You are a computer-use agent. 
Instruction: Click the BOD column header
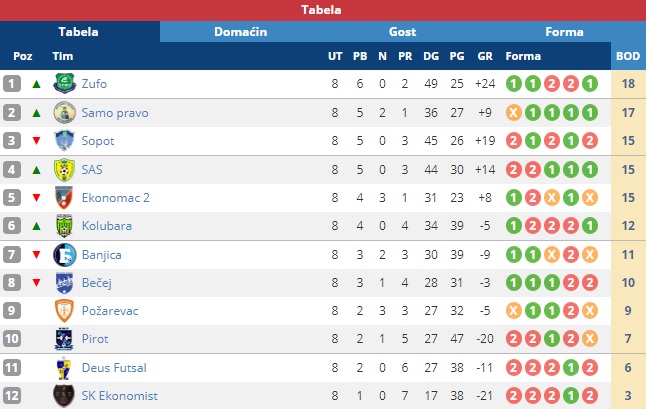[628, 56]
